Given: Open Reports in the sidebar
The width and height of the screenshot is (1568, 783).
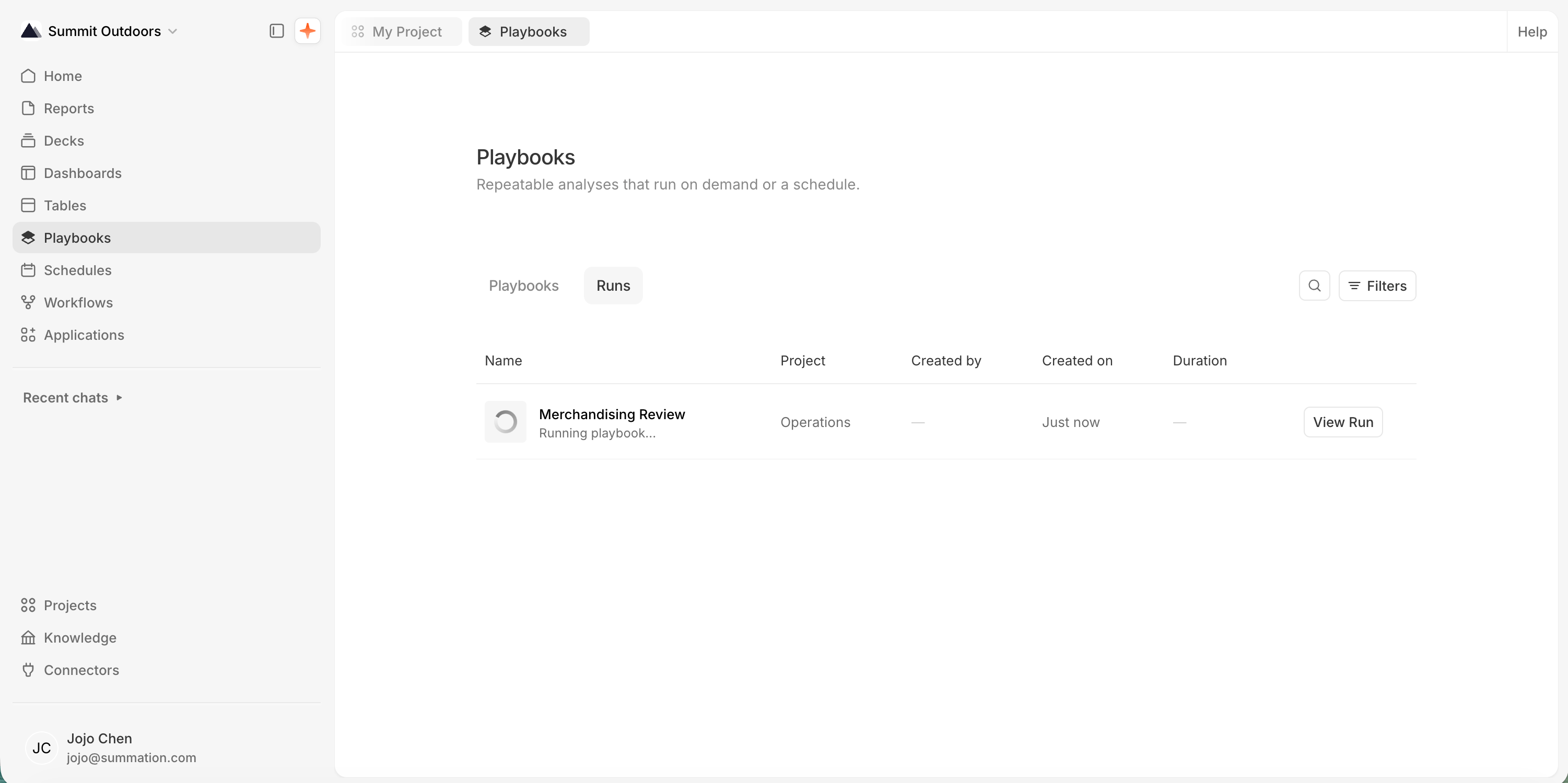Looking at the screenshot, I should (x=166, y=108).
